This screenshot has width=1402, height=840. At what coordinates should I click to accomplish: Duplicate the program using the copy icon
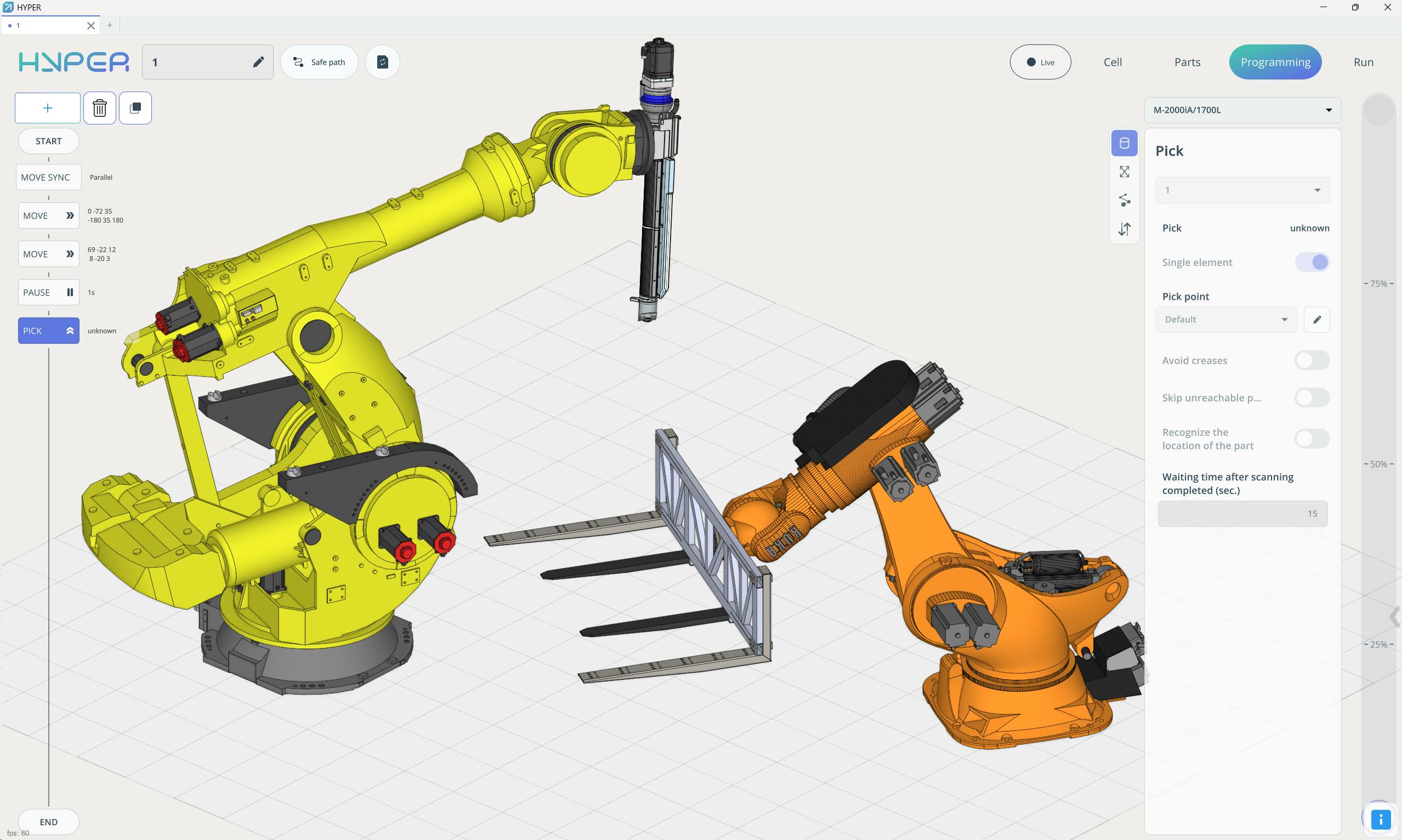click(x=135, y=107)
